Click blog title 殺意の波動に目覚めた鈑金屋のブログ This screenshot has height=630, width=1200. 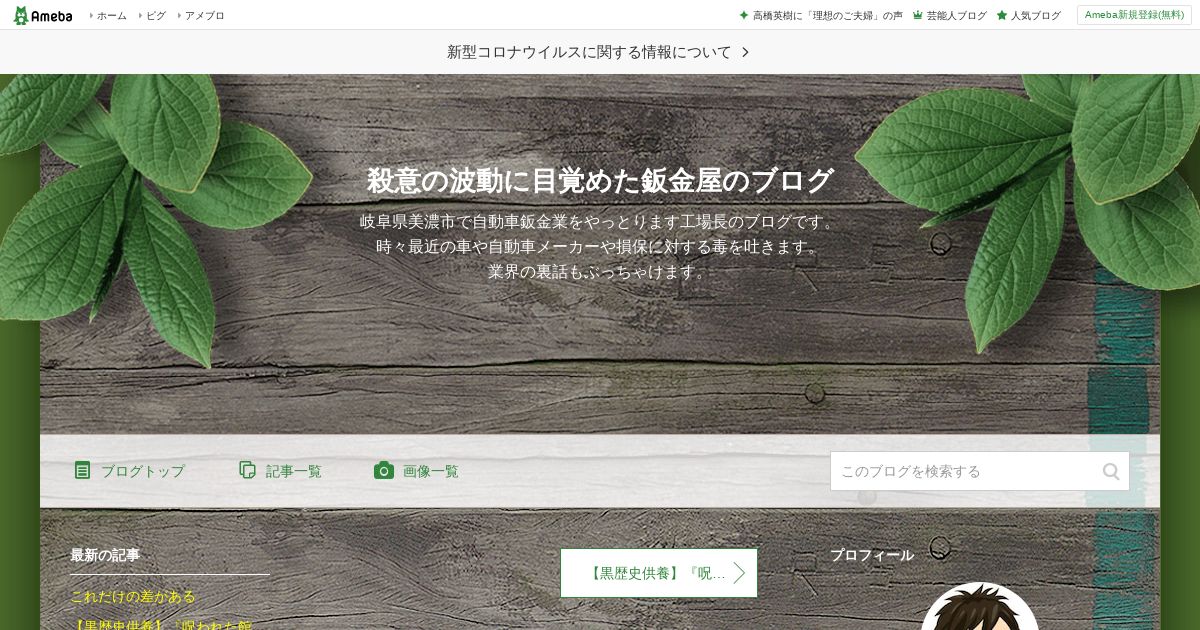600,181
